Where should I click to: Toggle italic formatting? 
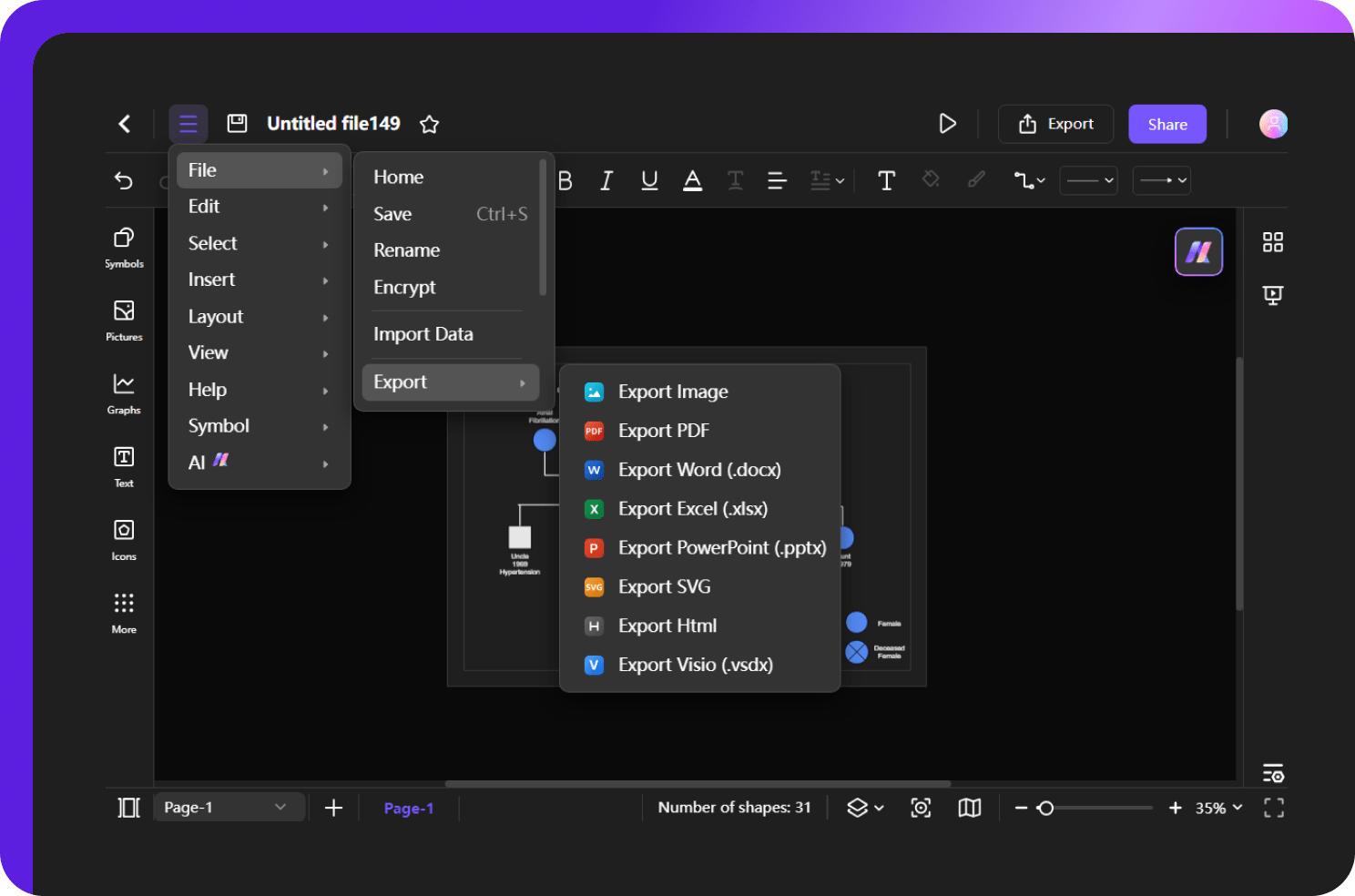[606, 180]
